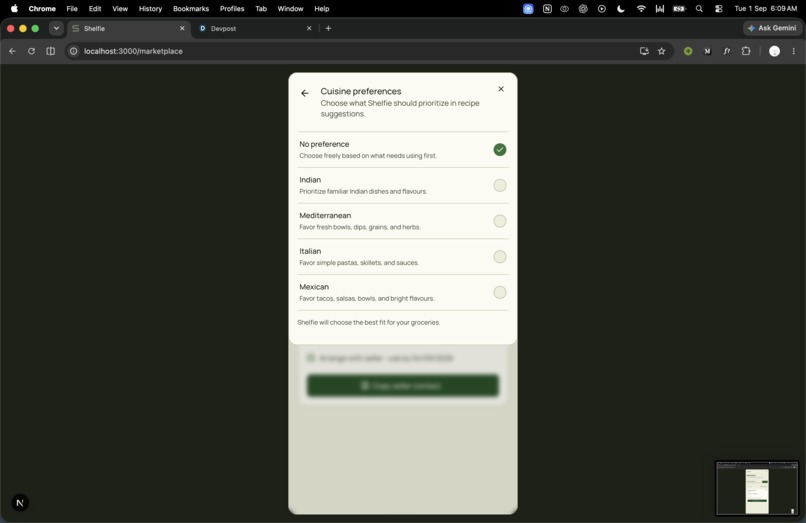
Task: Open the View menu
Action: click(120, 9)
